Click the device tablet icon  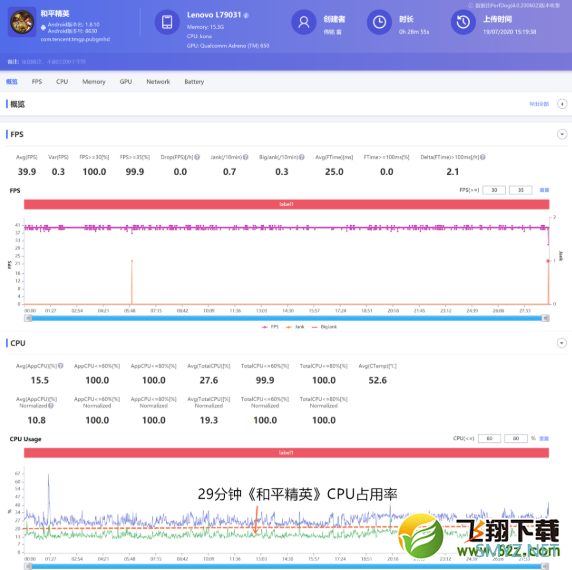pos(167,22)
